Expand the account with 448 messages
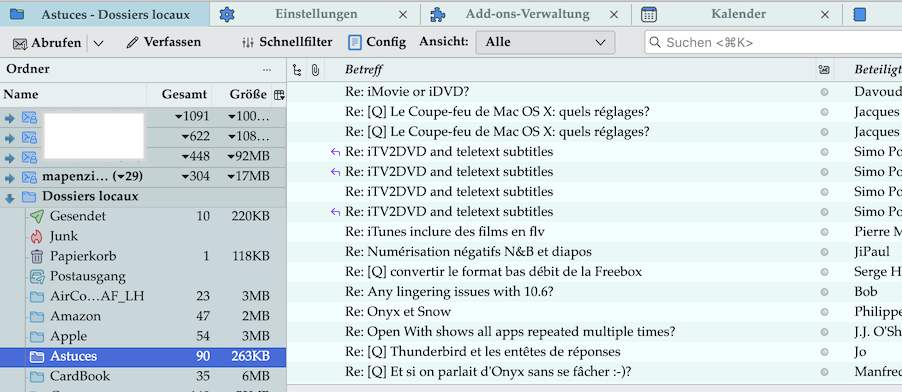This screenshot has height=392, width=902. pos(10,157)
